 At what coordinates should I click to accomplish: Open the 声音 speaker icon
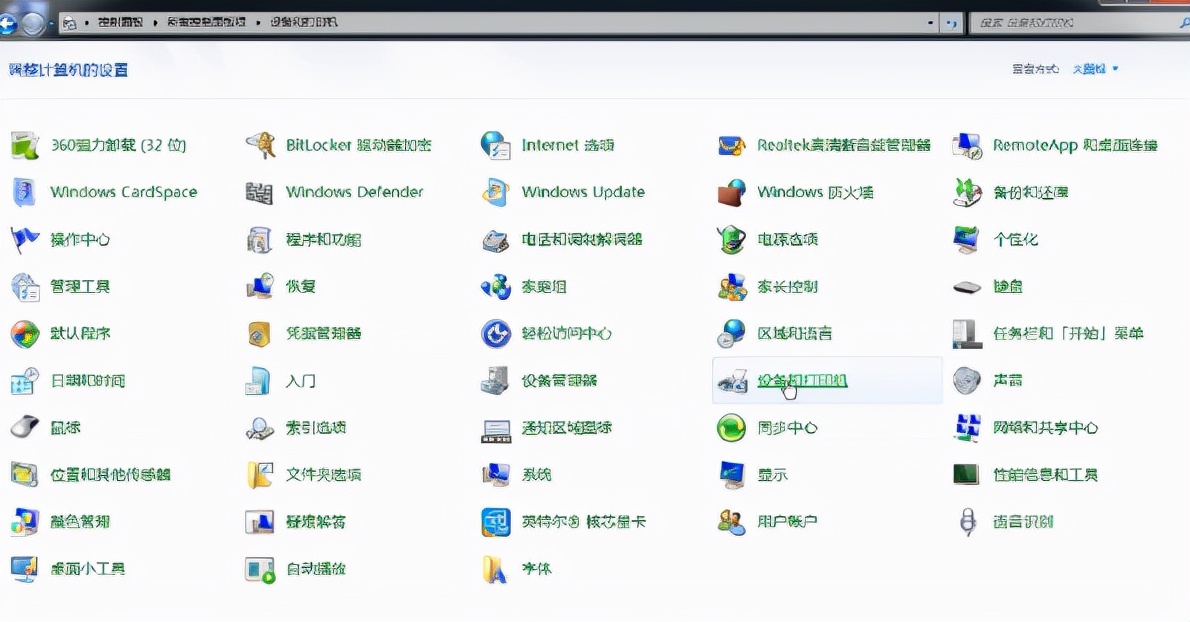pyautogui.click(x=968, y=381)
